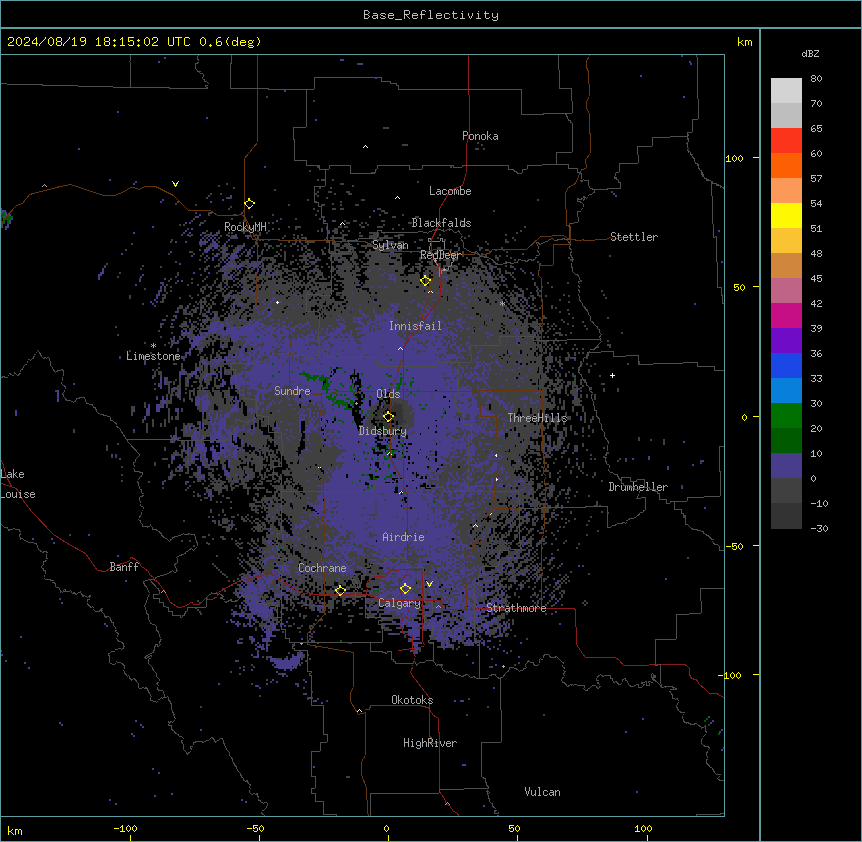The height and width of the screenshot is (842, 862).
Task: Click yellow diamond marker between Olds and Didsbury
Action: click(389, 416)
